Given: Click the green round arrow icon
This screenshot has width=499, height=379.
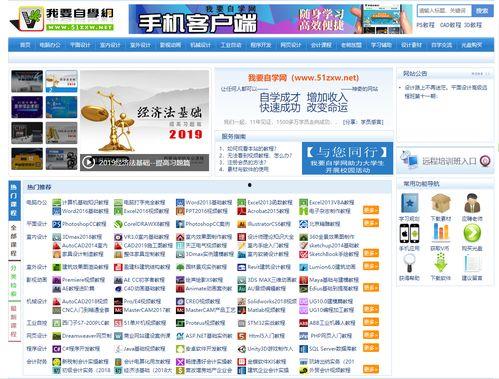Looking at the screenshot, I should (x=472, y=233).
